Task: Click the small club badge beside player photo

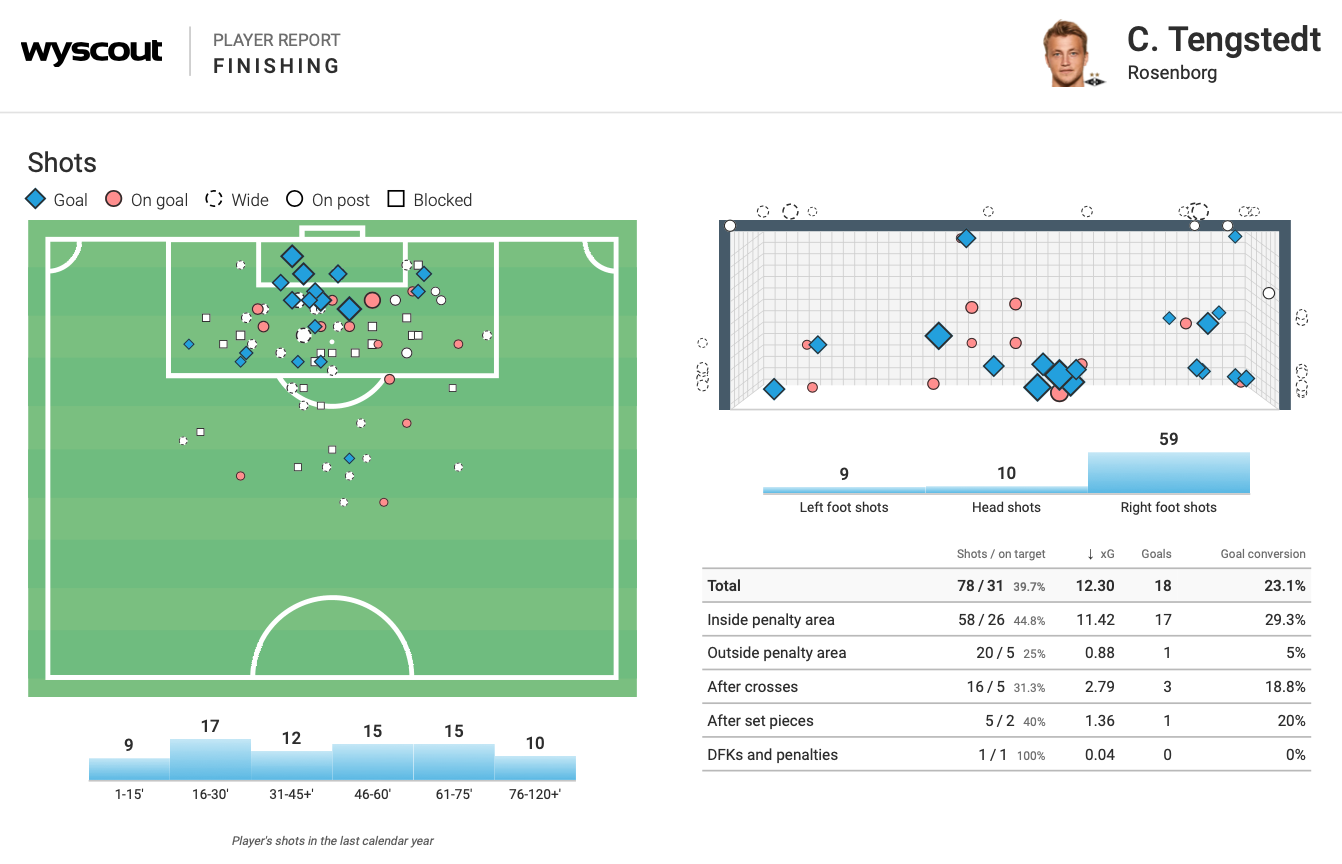Action: [1096, 79]
